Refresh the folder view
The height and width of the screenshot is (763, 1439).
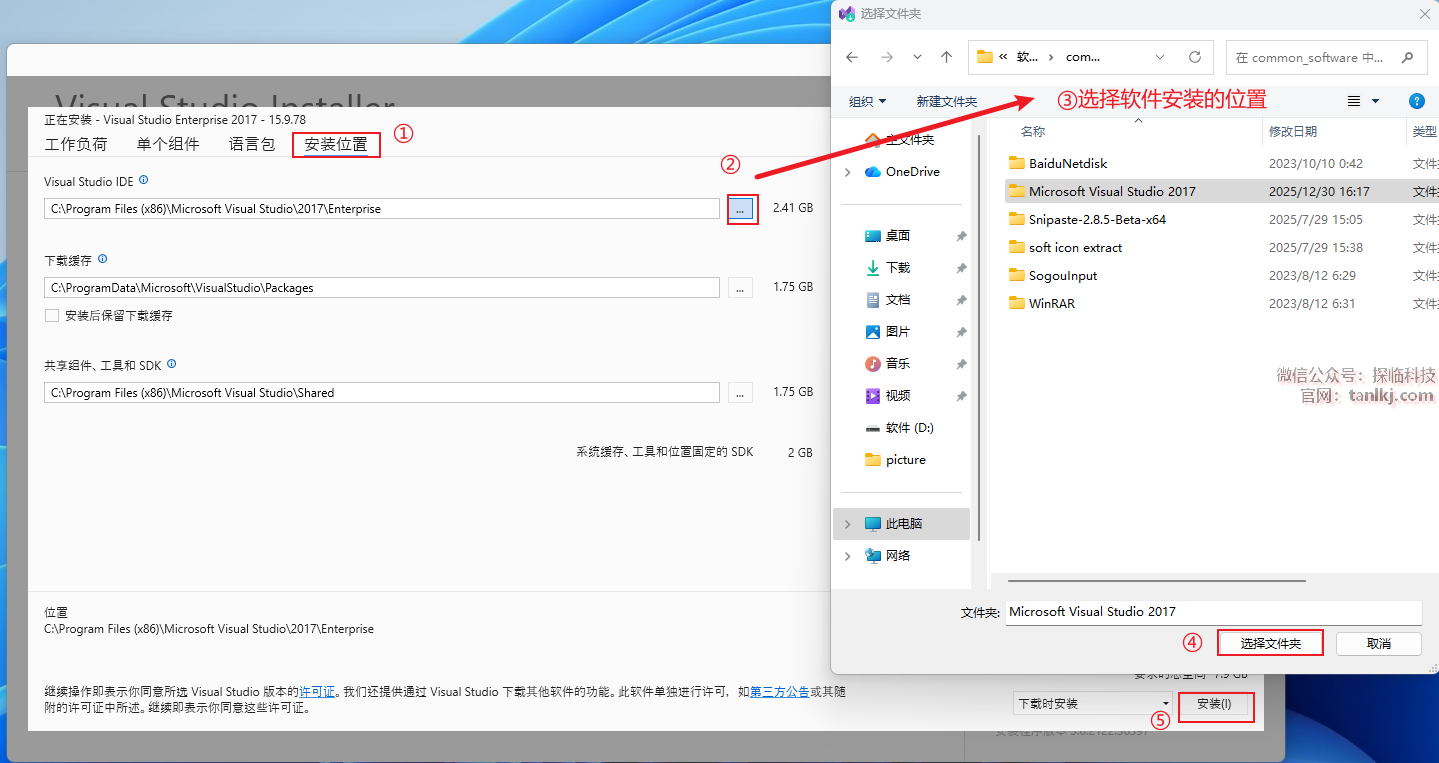[1194, 57]
